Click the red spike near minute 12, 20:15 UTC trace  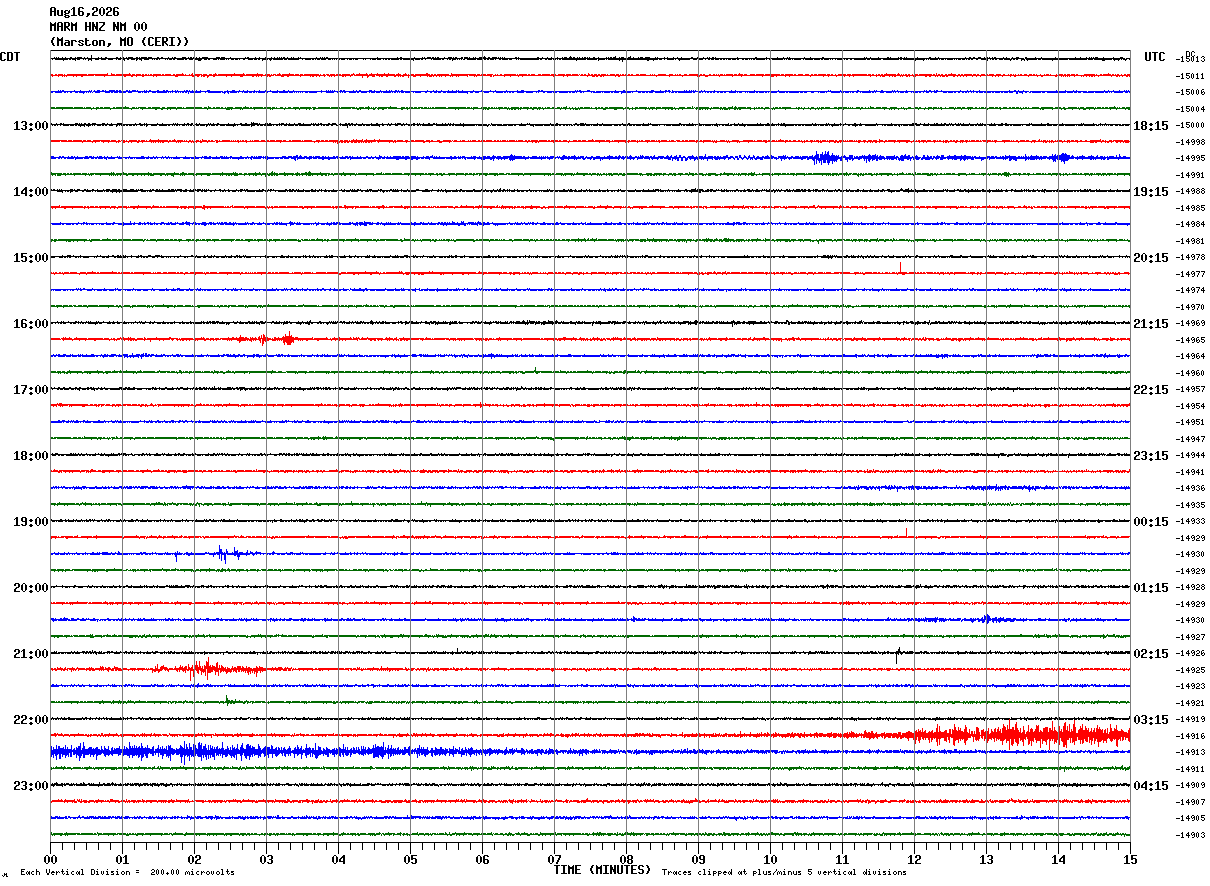click(901, 267)
